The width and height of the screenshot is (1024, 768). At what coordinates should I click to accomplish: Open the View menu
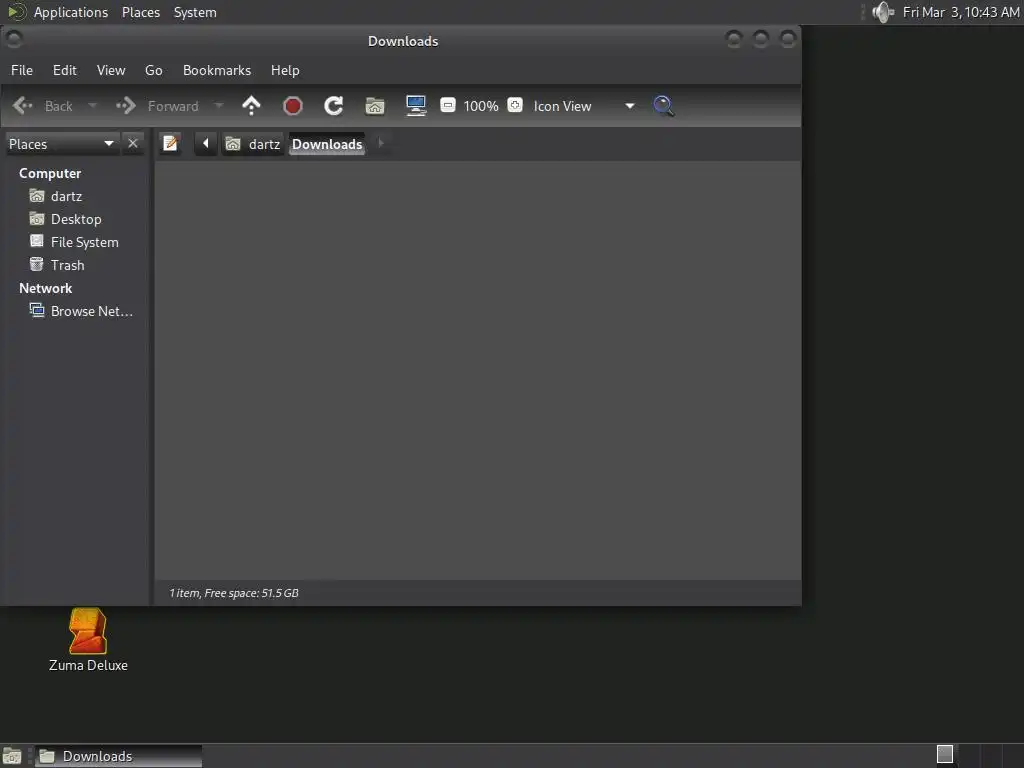click(111, 70)
